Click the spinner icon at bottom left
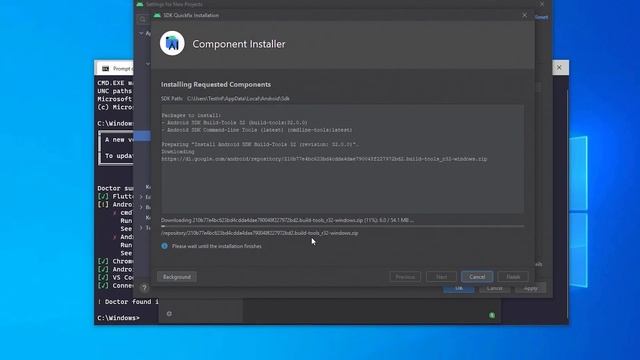Screen dimensions: 640x360 169,313
